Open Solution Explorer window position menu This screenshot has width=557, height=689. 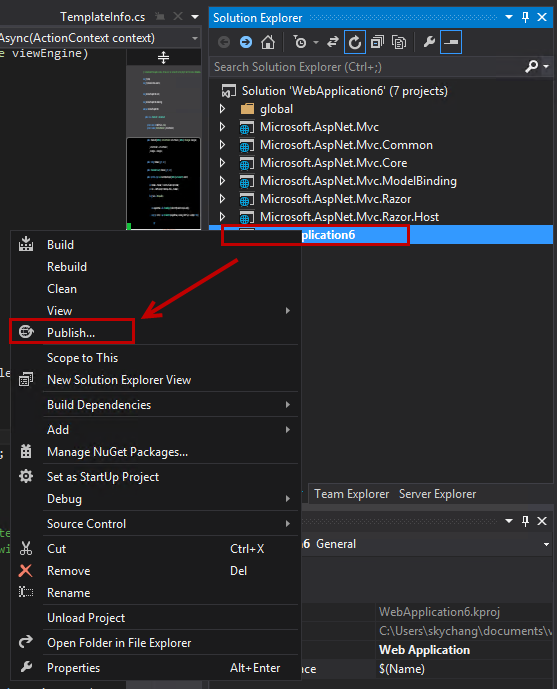(x=509, y=17)
